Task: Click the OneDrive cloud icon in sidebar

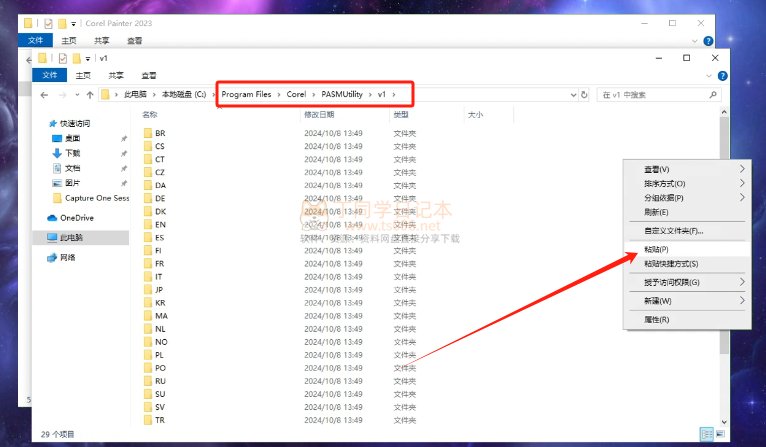Action: [x=53, y=217]
